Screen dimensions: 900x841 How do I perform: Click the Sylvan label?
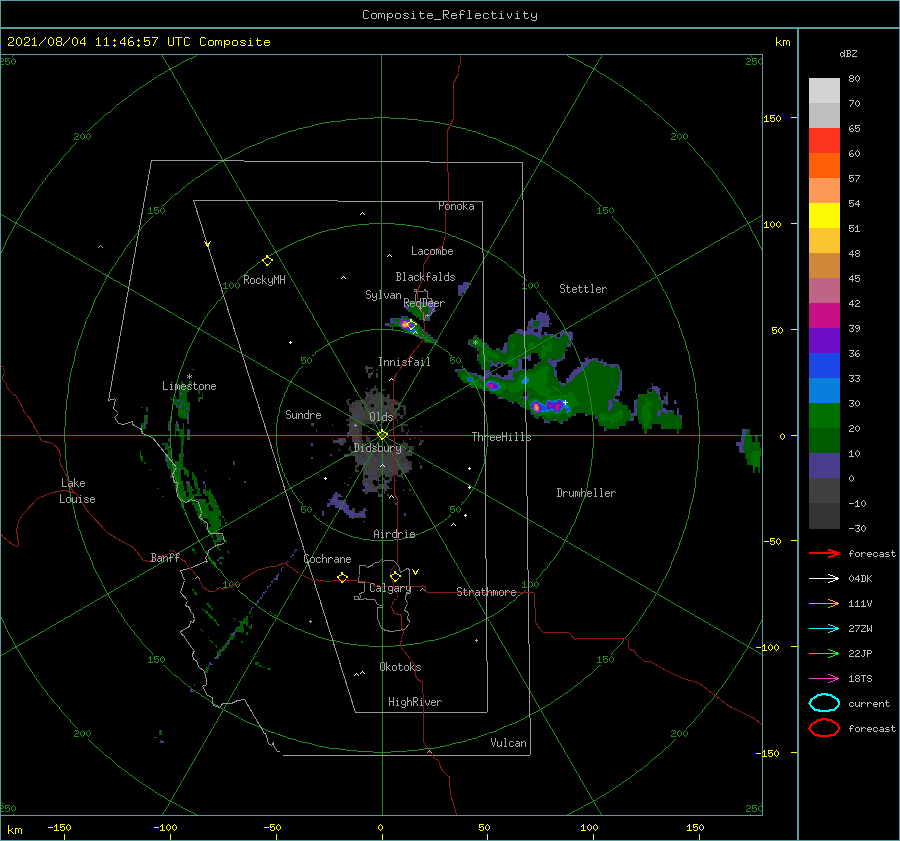point(383,295)
